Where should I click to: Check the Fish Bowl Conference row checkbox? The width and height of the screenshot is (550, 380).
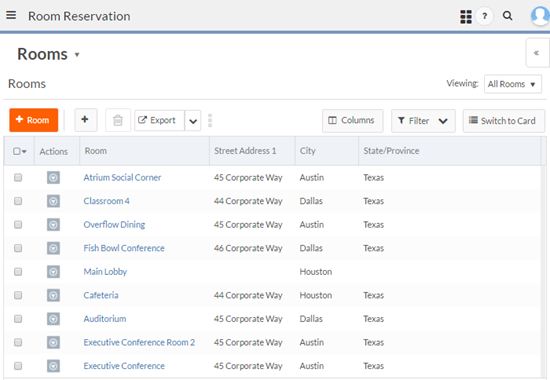[18, 248]
